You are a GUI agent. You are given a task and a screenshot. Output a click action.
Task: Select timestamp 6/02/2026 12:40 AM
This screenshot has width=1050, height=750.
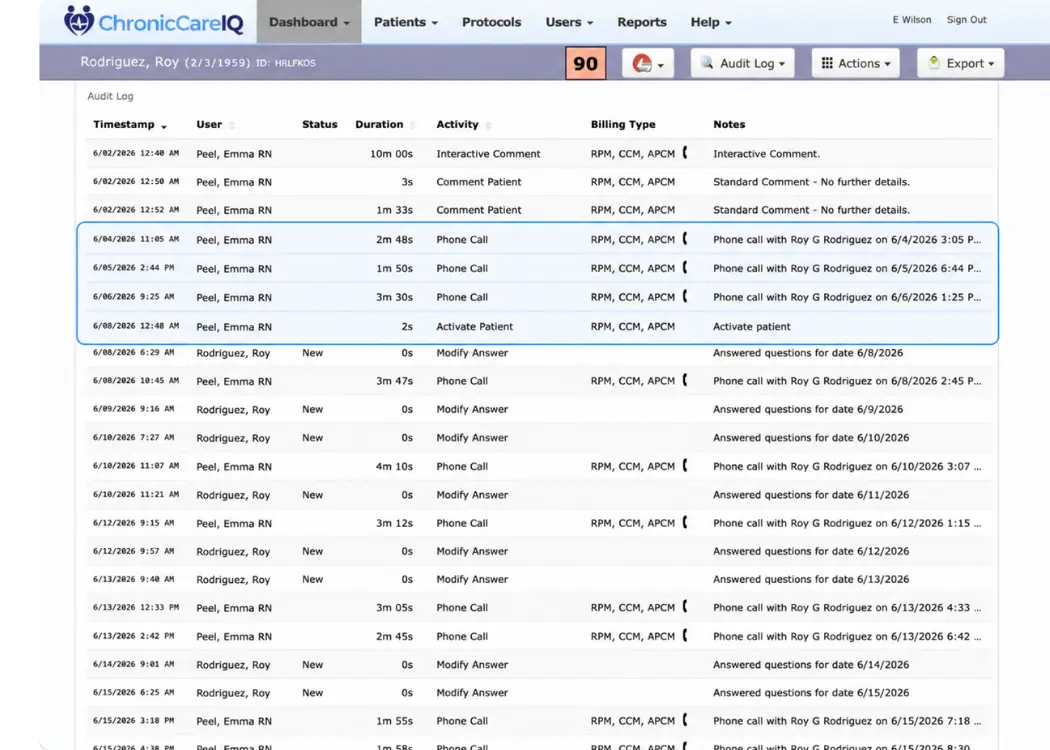click(136, 153)
